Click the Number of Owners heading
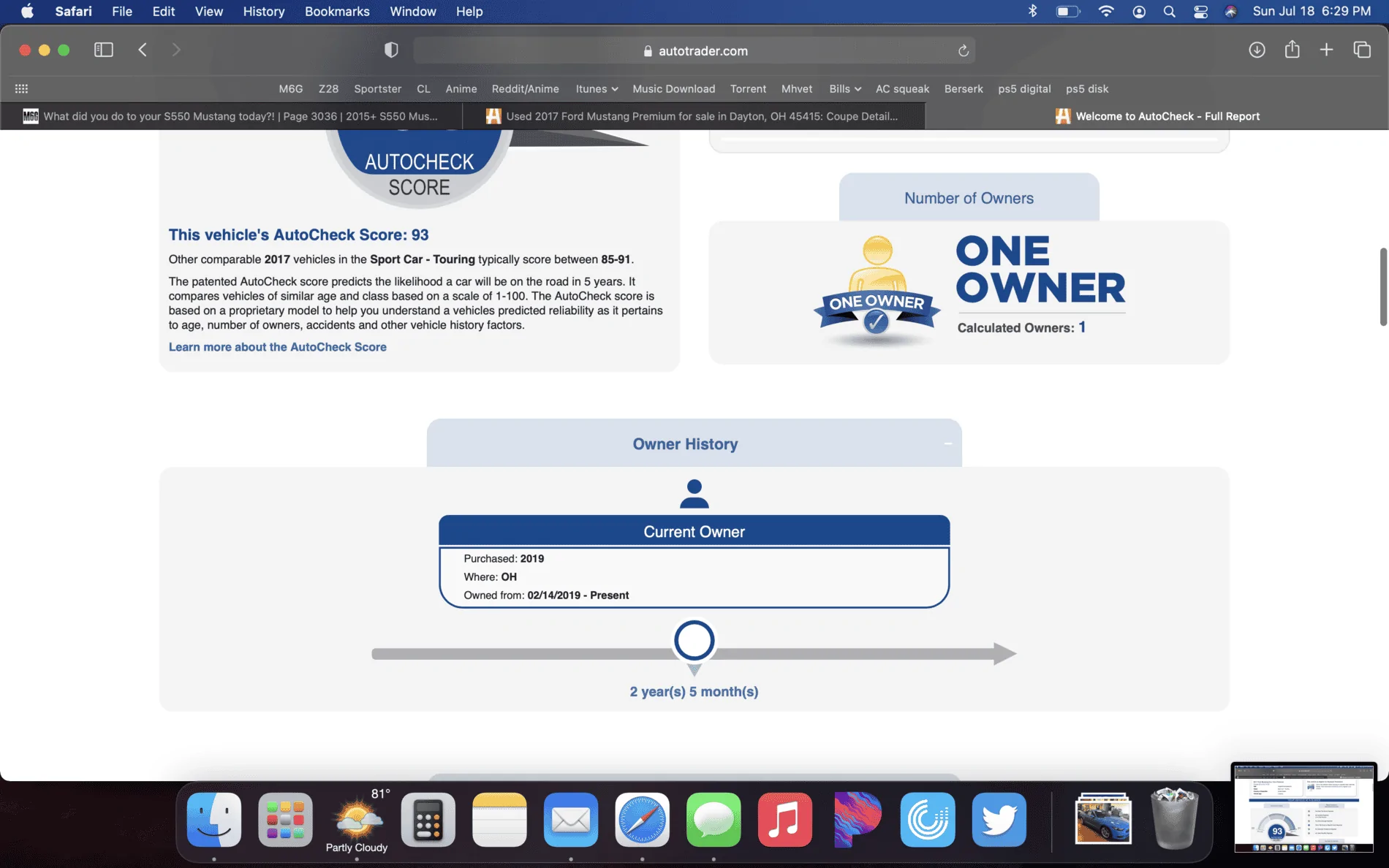The width and height of the screenshot is (1389, 868). coord(969,198)
